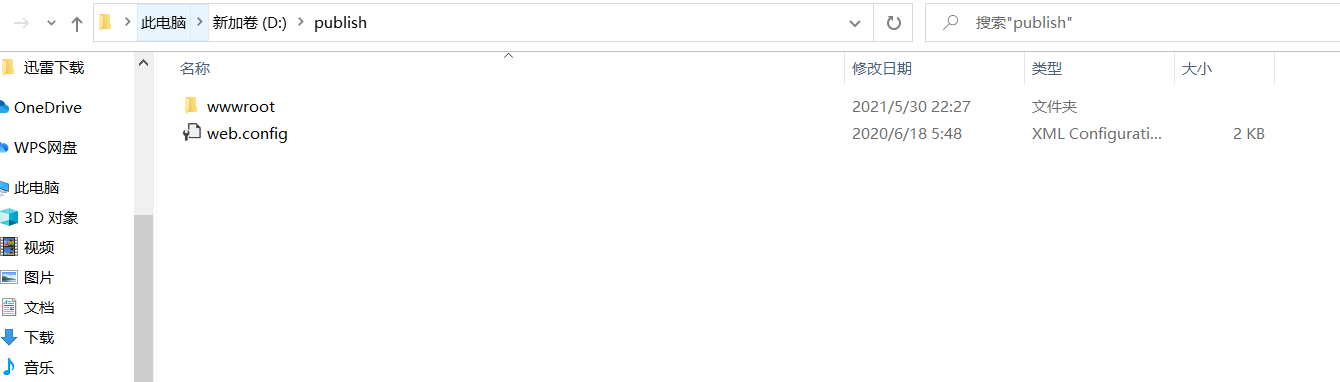Click the Refresh button in address bar
Image resolution: width=1340 pixels, height=382 pixels.
click(x=893, y=22)
